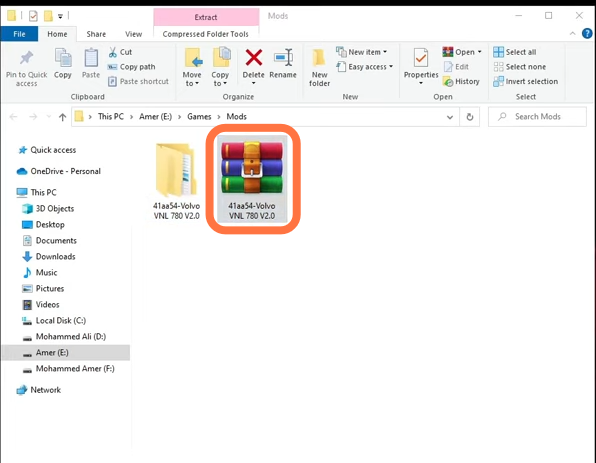Click the Search Mods field
596x463 pixels.
537,117
